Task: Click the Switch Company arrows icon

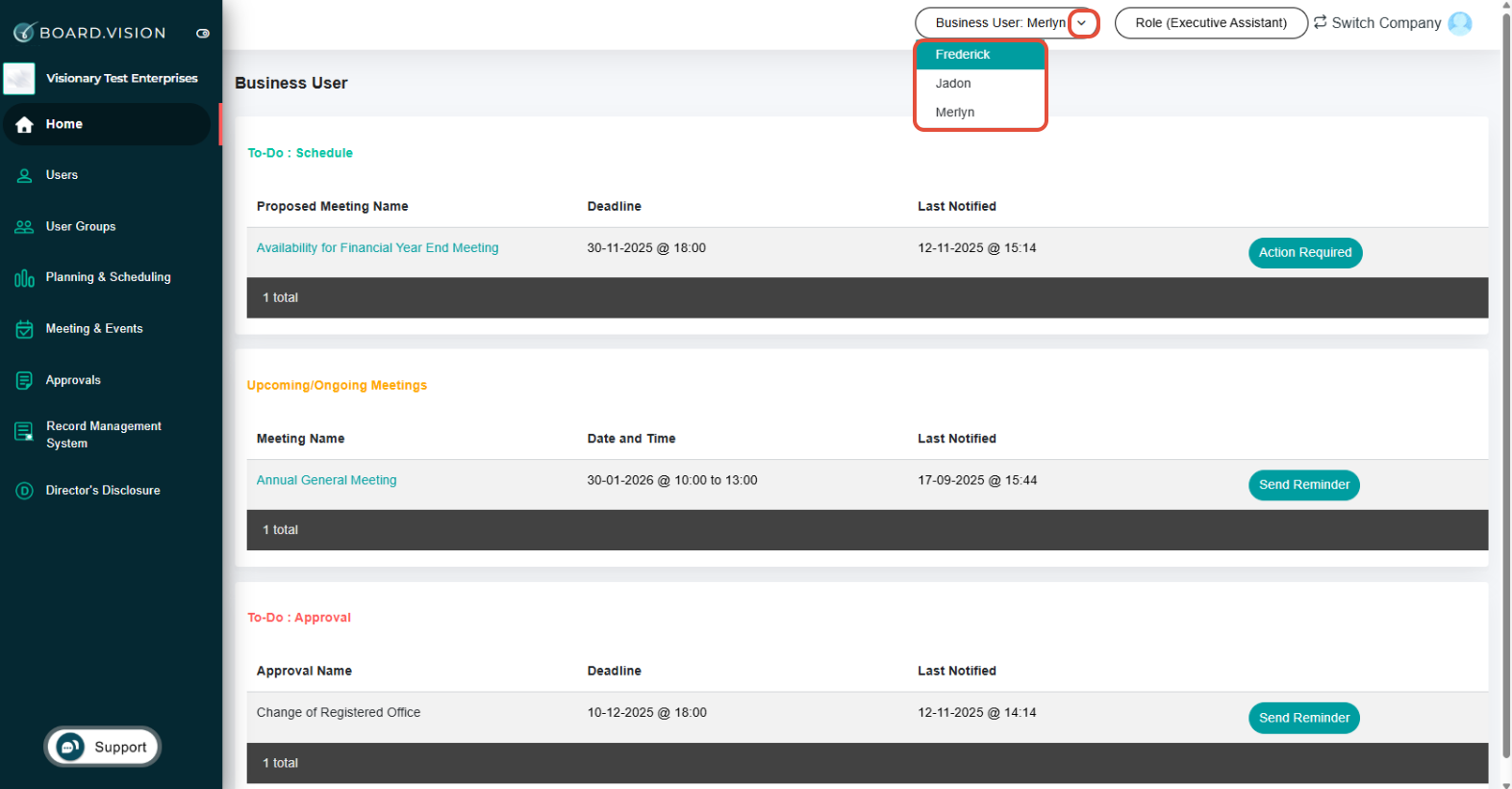Action: 1321,22
